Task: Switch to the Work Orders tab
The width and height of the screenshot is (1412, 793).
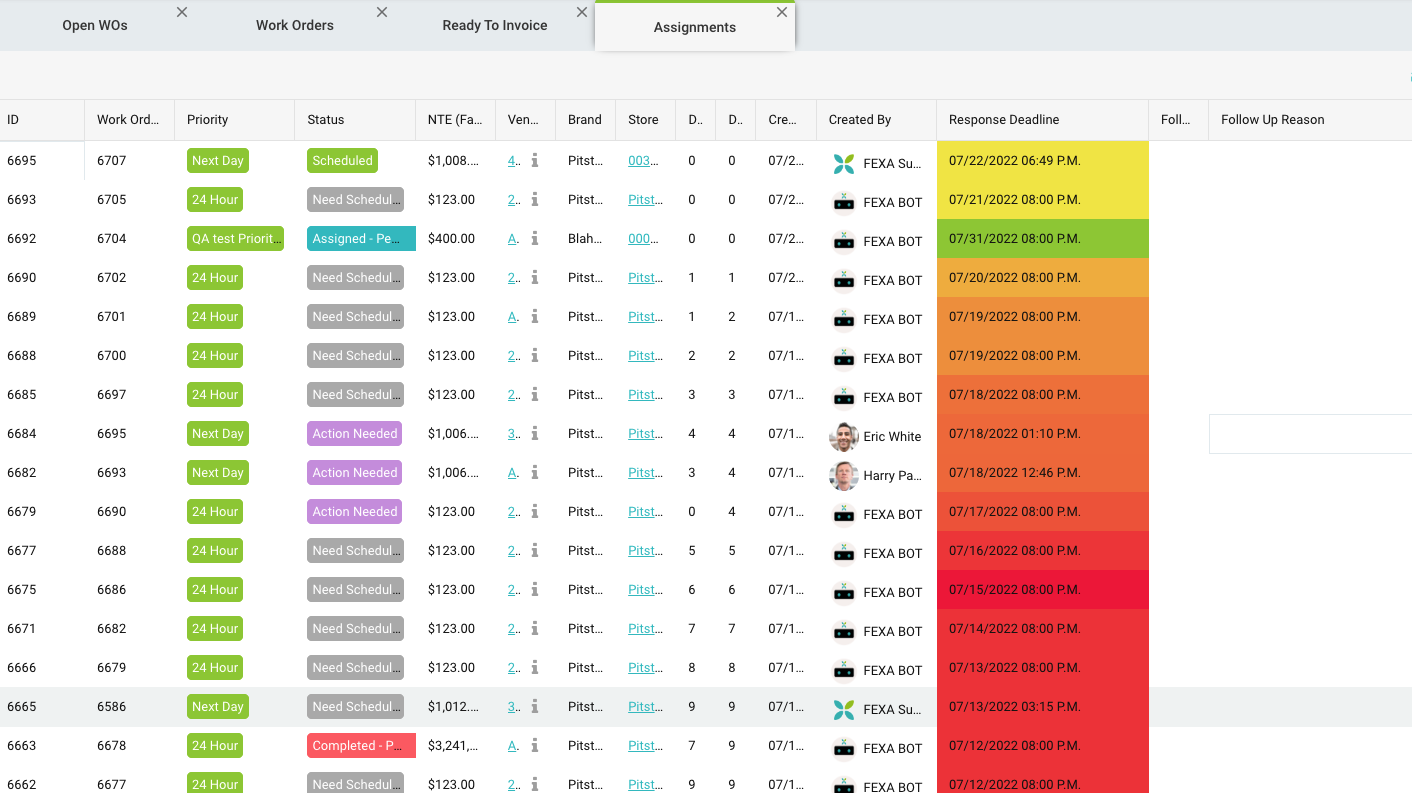Action: 295,25
